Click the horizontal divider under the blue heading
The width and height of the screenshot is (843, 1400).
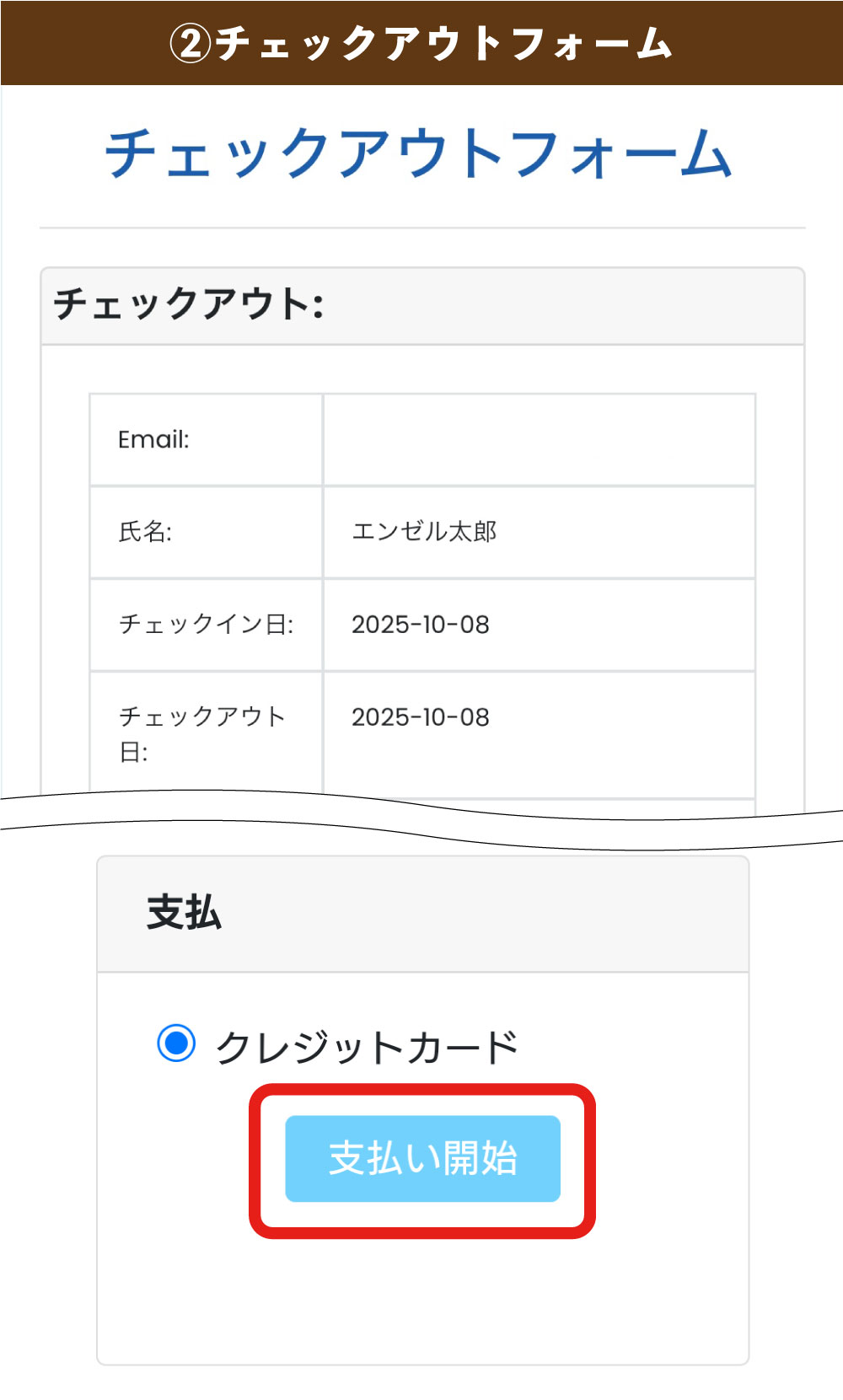tap(421, 228)
